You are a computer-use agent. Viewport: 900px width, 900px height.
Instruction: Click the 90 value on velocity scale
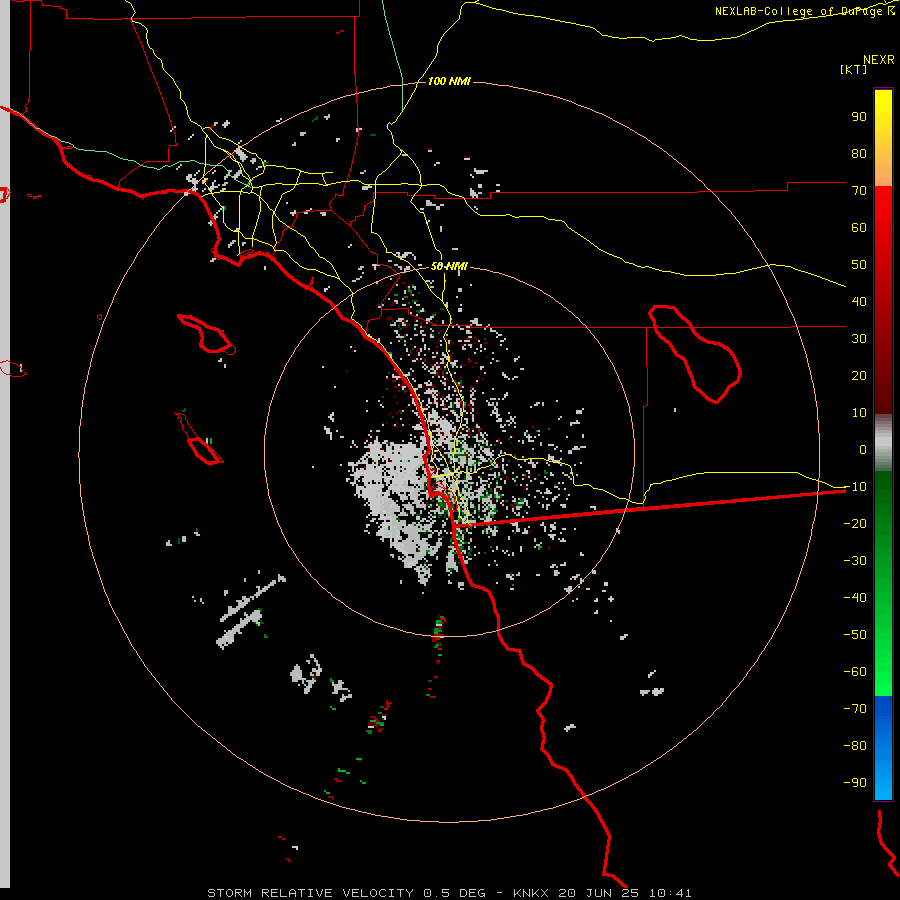[859, 117]
